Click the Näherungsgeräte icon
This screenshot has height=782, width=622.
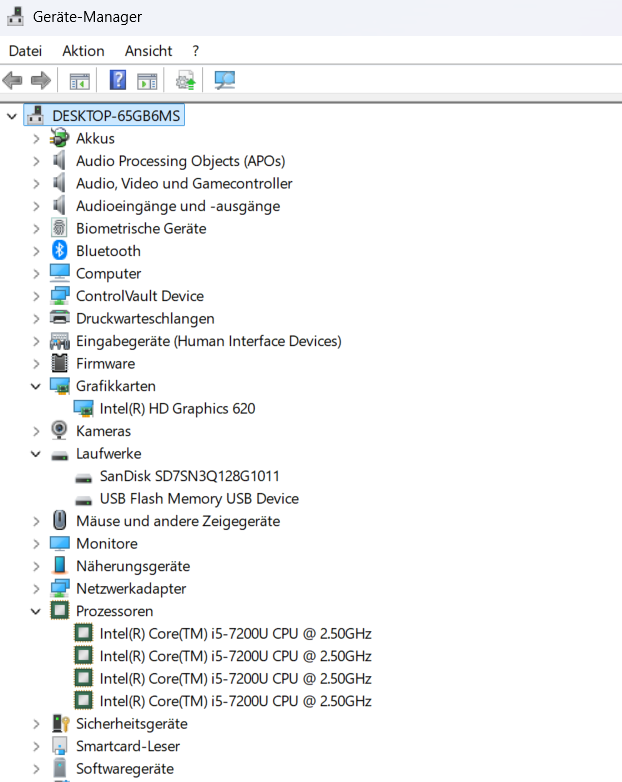pos(59,566)
